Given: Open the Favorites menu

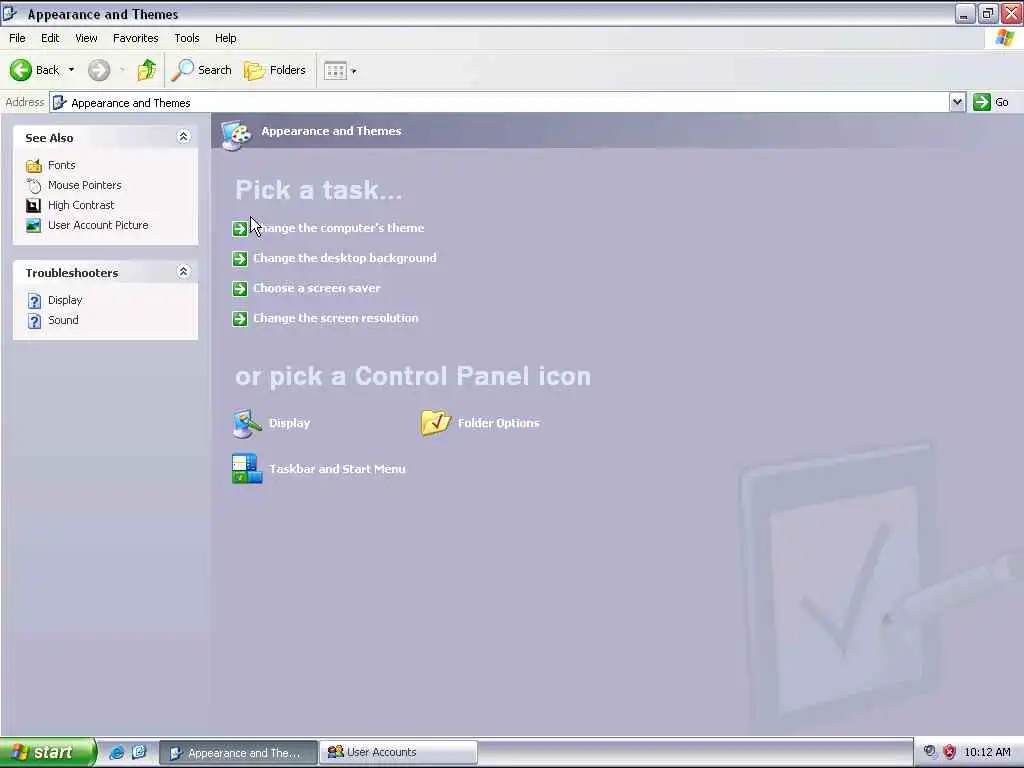Looking at the screenshot, I should [135, 38].
